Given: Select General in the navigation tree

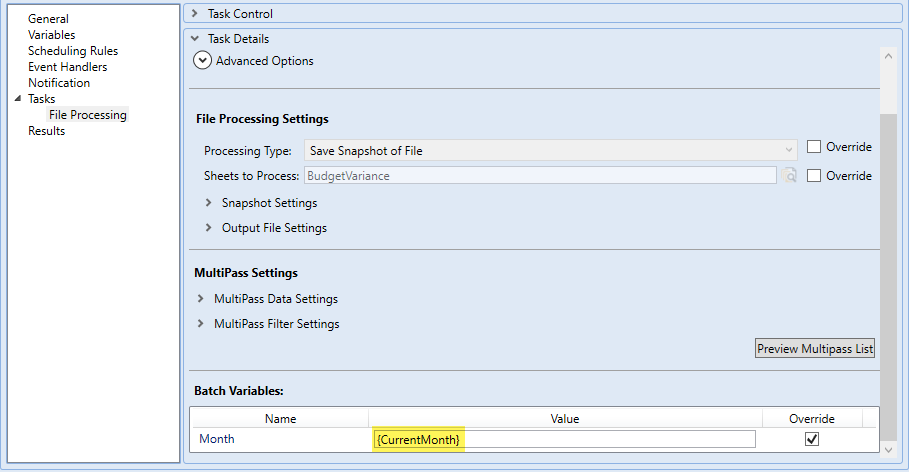Looking at the screenshot, I should (48, 19).
